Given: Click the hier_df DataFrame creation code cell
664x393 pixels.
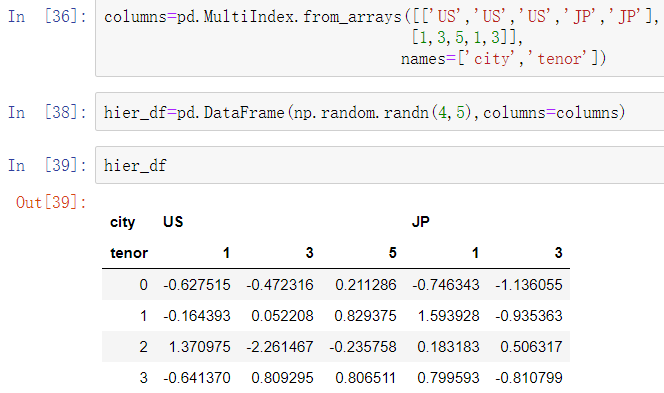Looking at the screenshot, I should pos(380,112).
